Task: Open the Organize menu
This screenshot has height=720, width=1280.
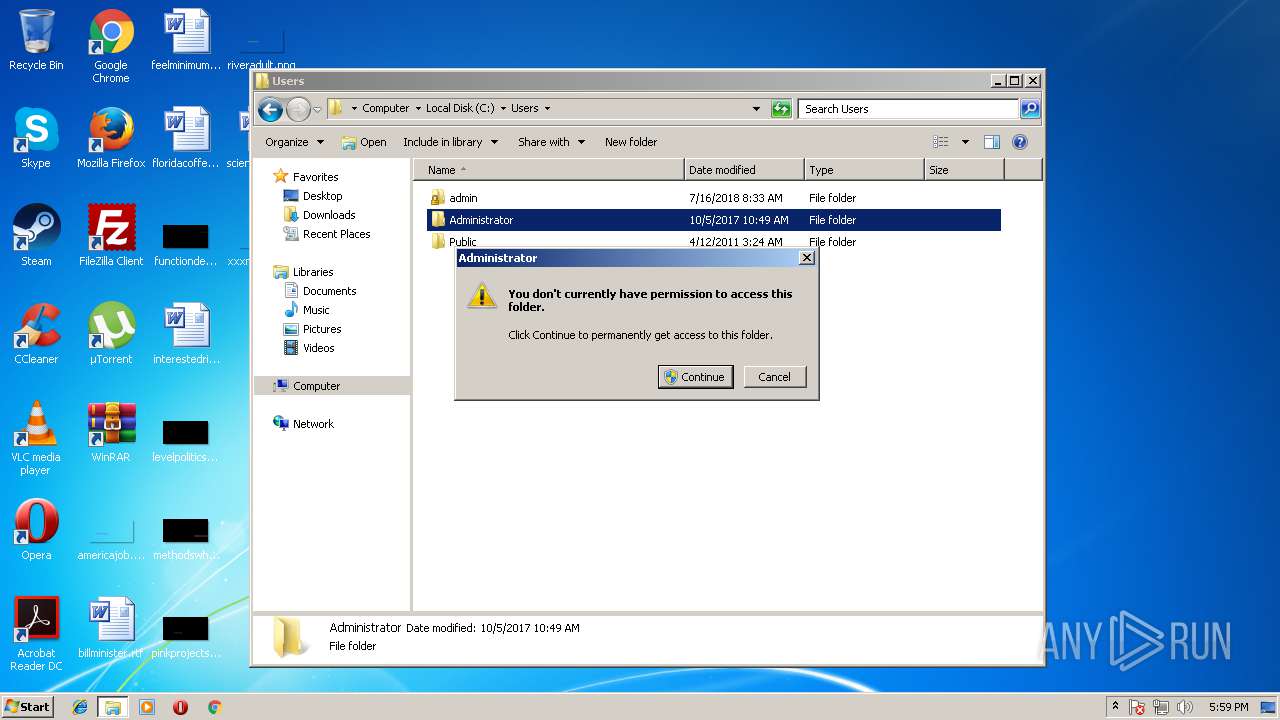Action: (x=294, y=142)
